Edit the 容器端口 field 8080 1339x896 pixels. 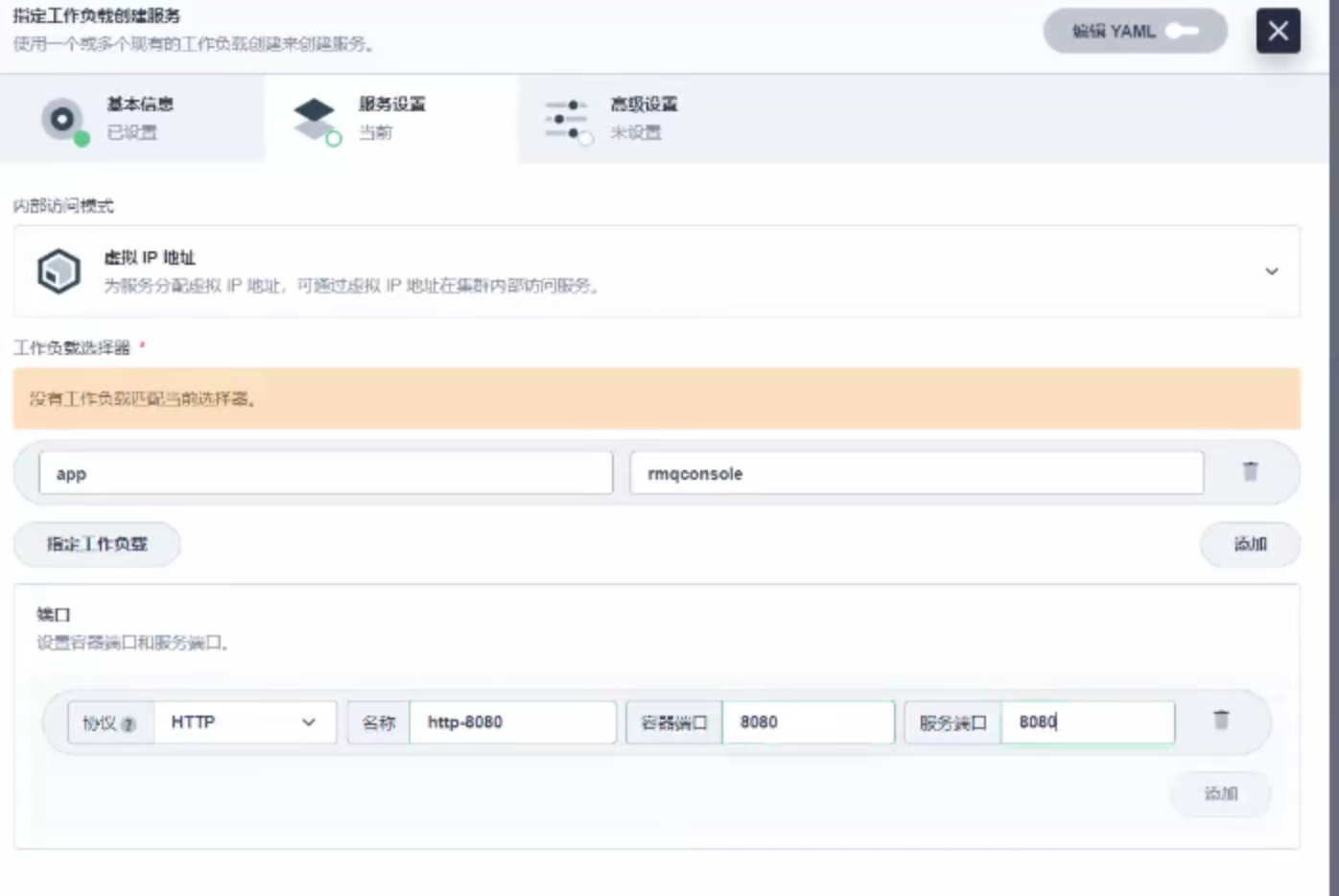(808, 722)
